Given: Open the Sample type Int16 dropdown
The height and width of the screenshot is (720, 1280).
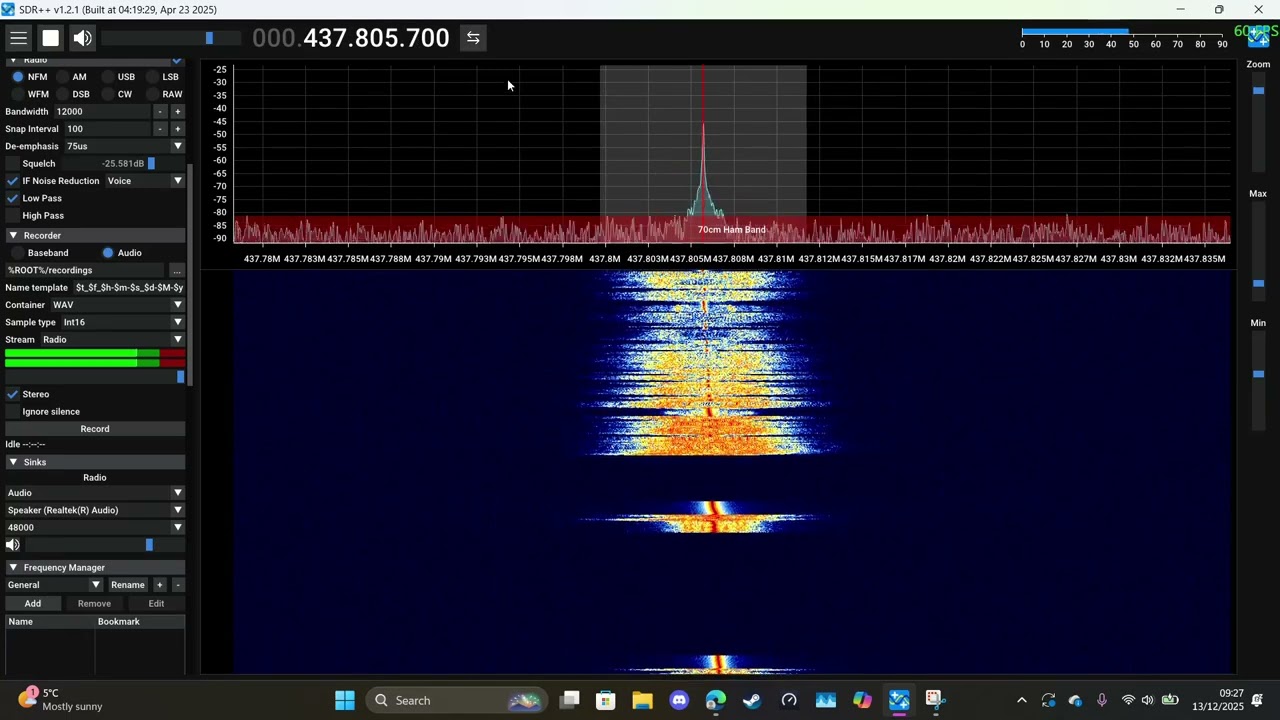Looking at the screenshot, I should [x=123, y=322].
